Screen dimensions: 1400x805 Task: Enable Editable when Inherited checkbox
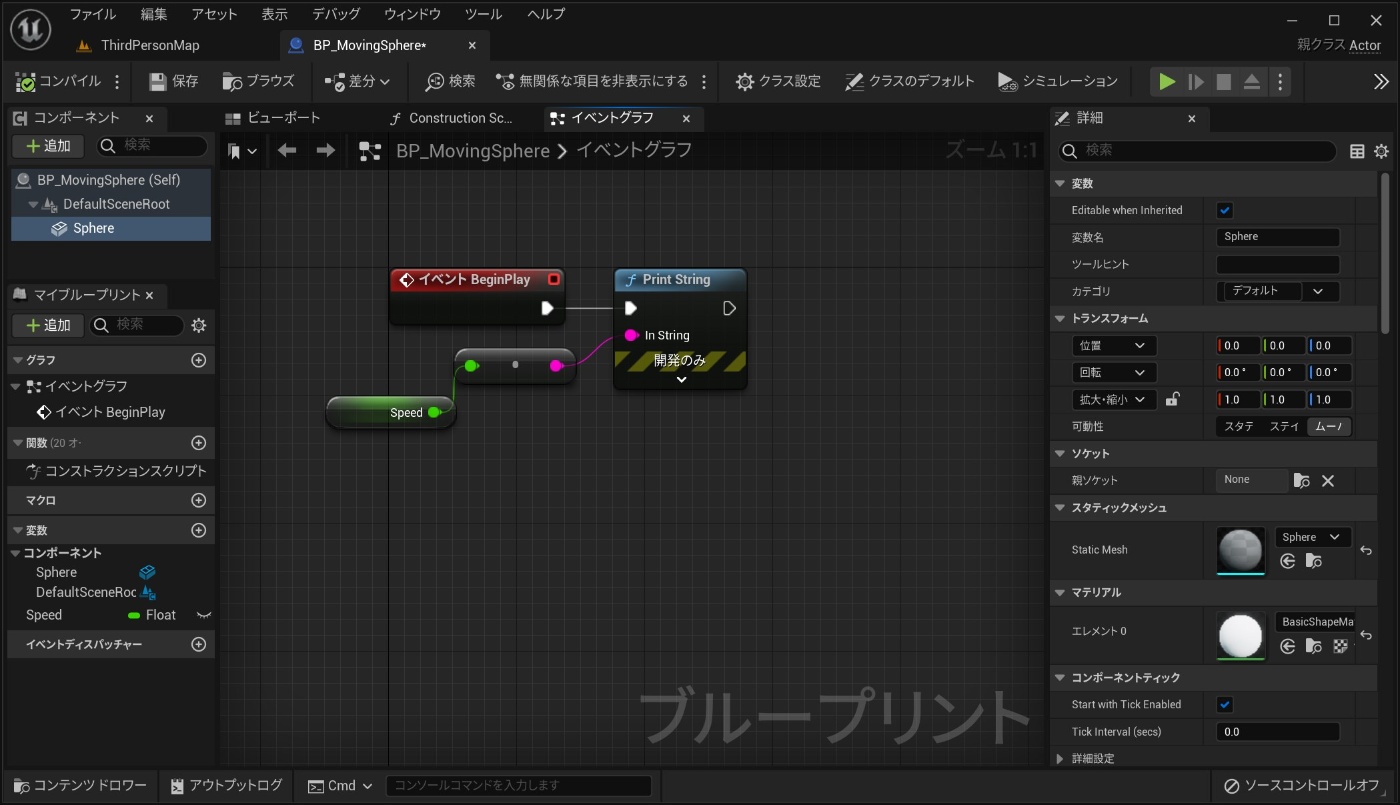point(1225,210)
